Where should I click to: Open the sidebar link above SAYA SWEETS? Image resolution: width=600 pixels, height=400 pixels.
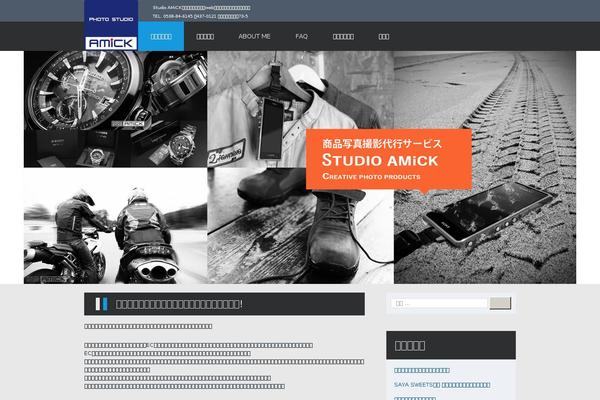[x=422, y=370]
